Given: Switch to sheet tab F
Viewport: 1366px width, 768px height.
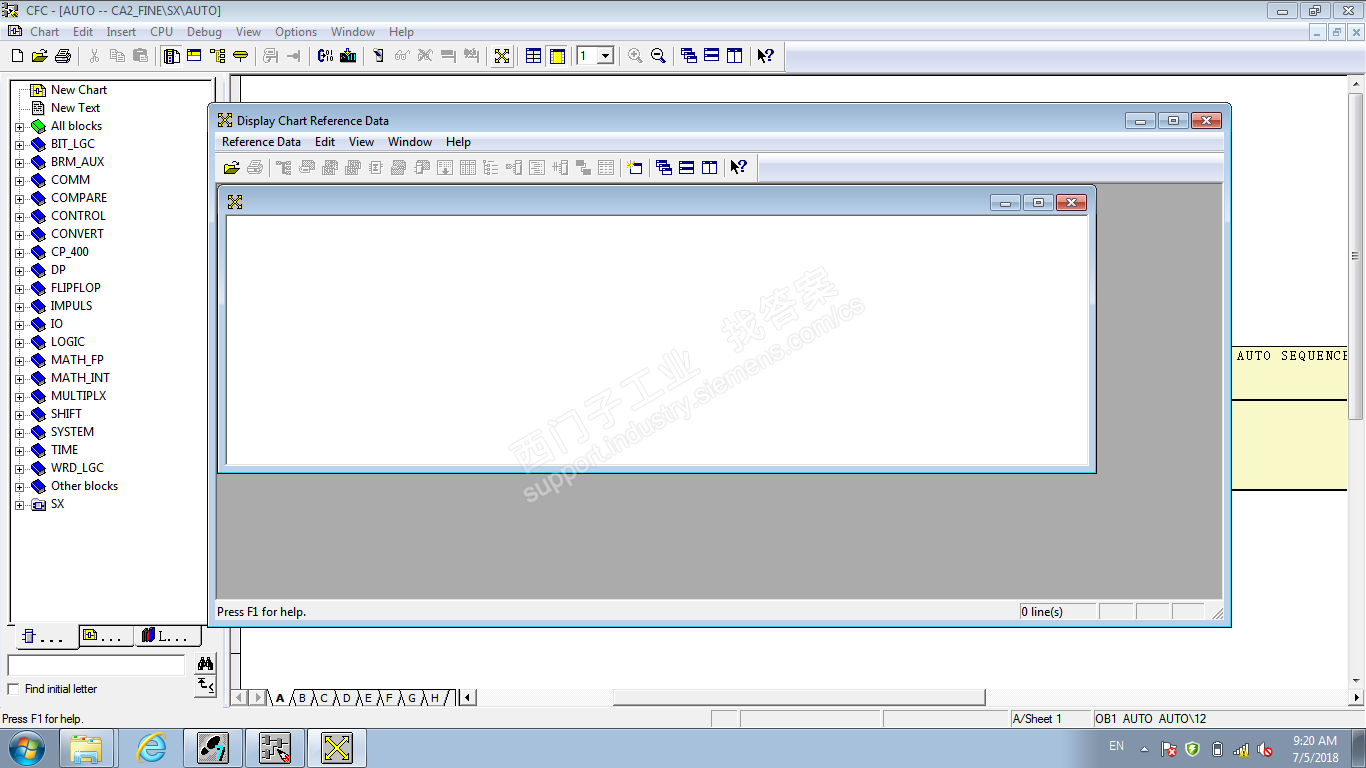Looking at the screenshot, I should click(x=389, y=698).
